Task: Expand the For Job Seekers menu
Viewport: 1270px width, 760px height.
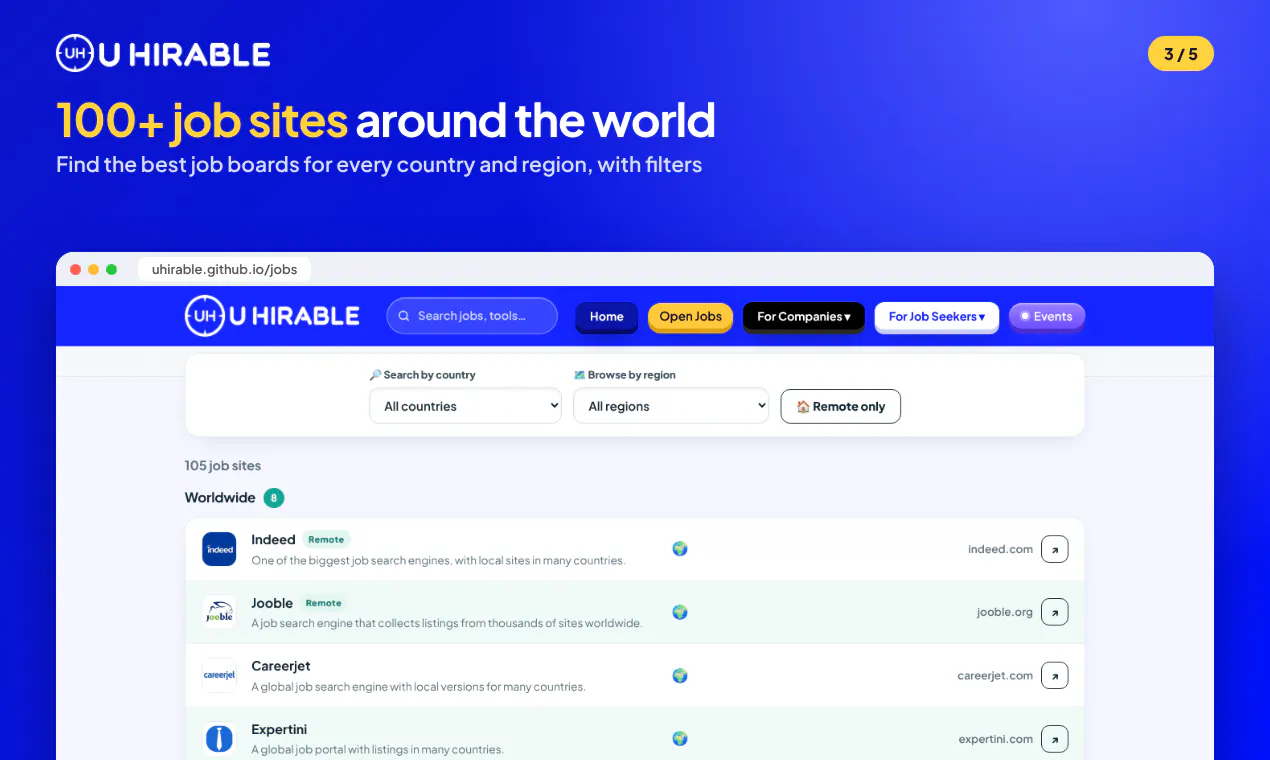Action: (x=937, y=316)
